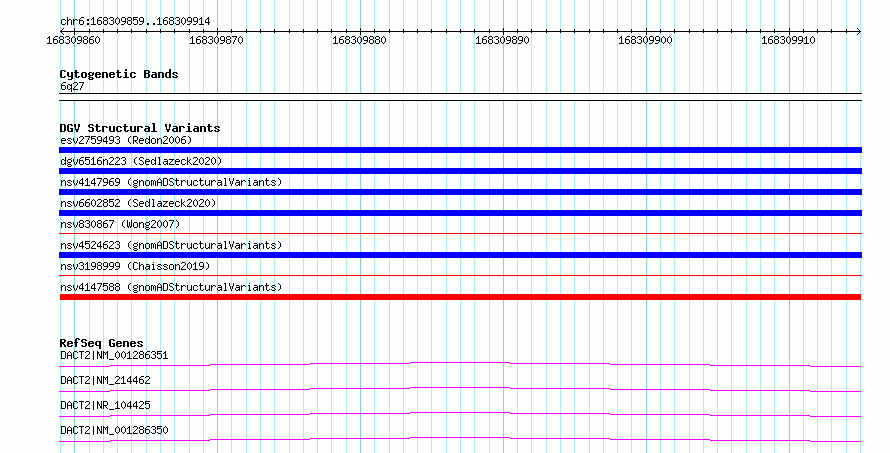Click the blue bar under nsv6602852
The image size is (890, 453).
pos(460,213)
